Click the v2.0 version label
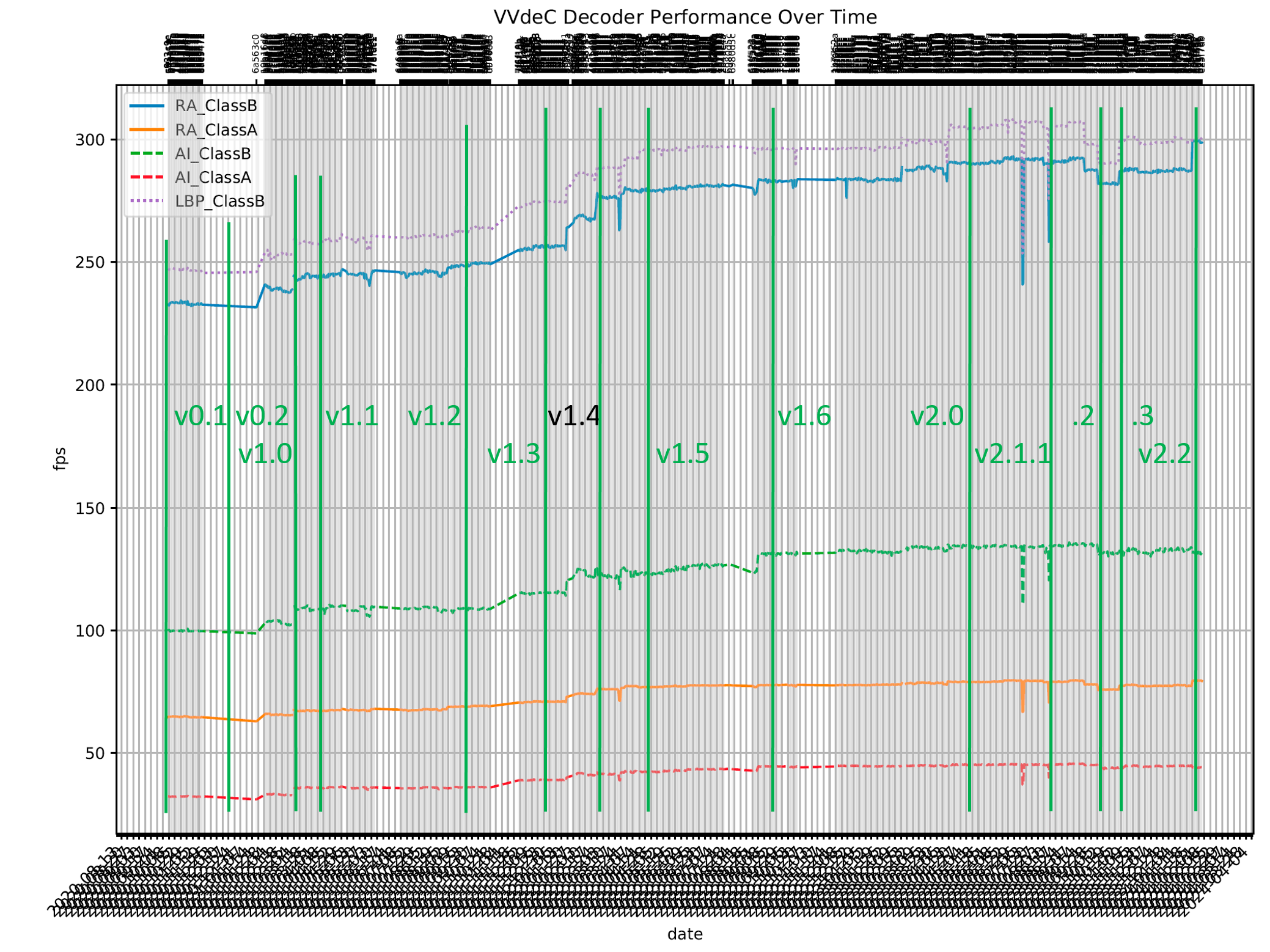This screenshot has height=952, width=1270. point(937,417)
